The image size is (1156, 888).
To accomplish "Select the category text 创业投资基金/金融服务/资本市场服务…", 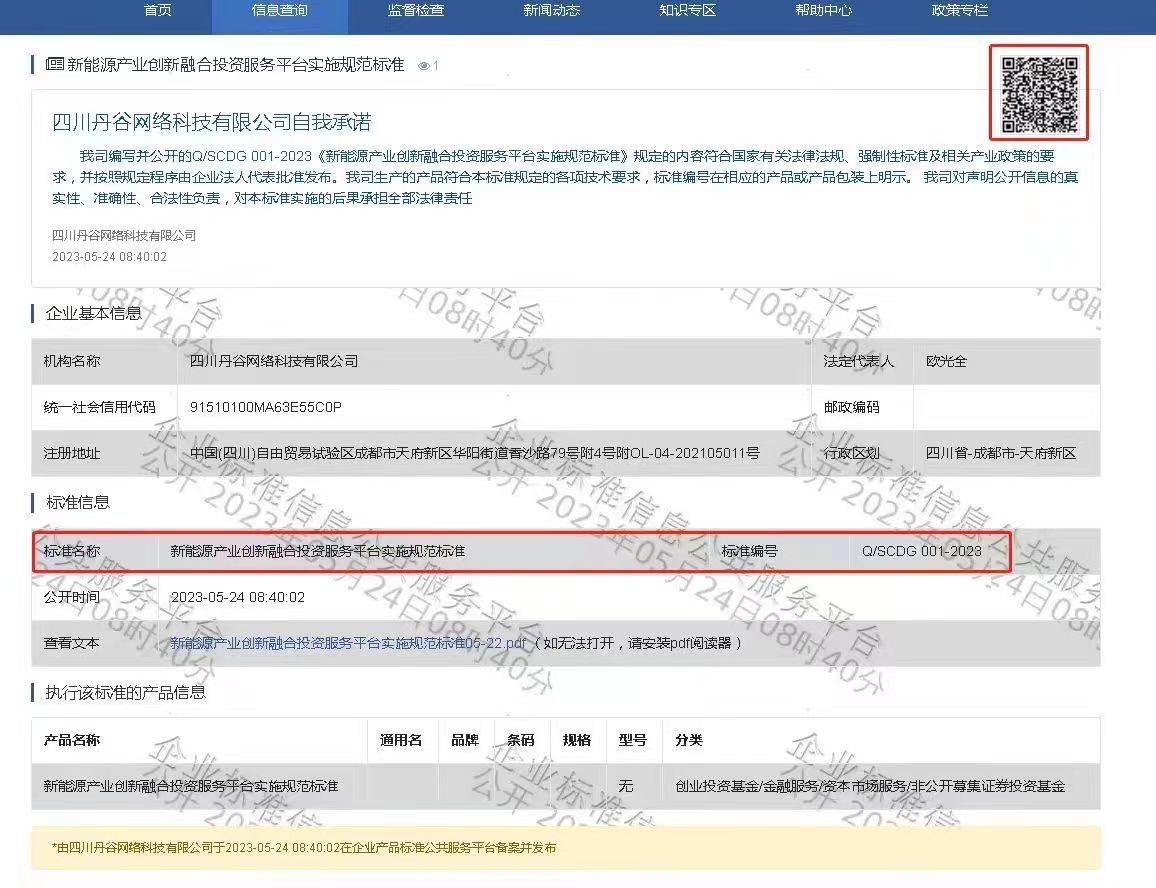I will [x=870, y=786].
